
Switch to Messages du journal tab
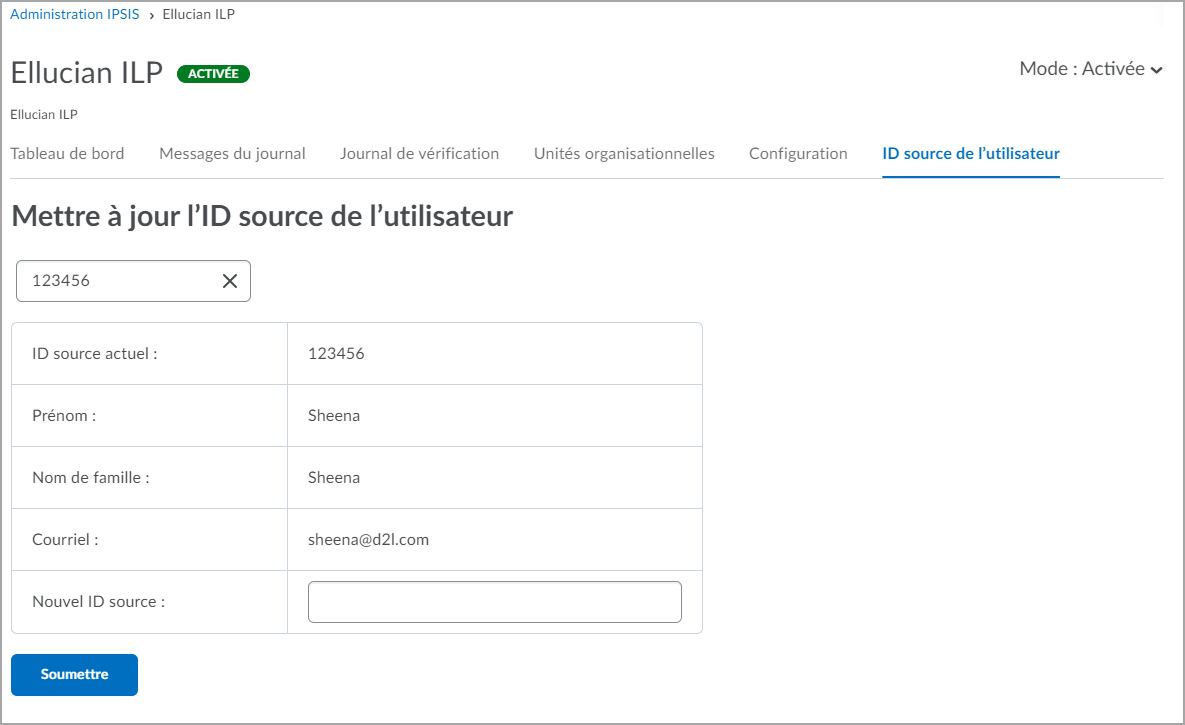click(232, 153)
